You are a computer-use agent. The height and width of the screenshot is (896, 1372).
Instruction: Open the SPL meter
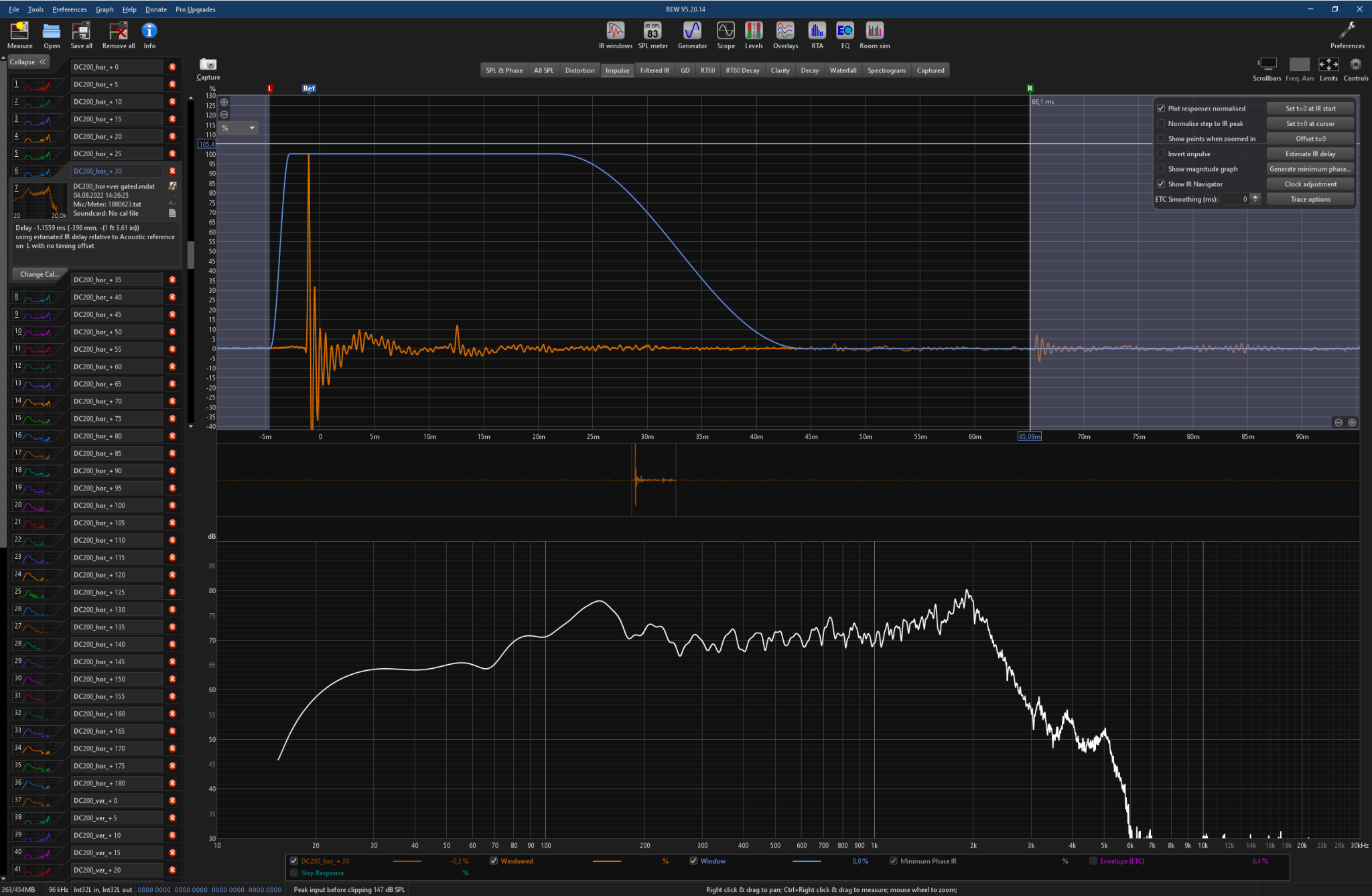[x=653, y=35]
